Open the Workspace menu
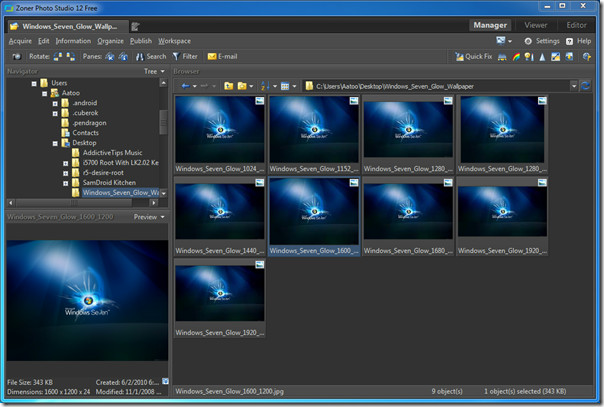The width and height of the screenshot is (604, 407). coord(174,41)
